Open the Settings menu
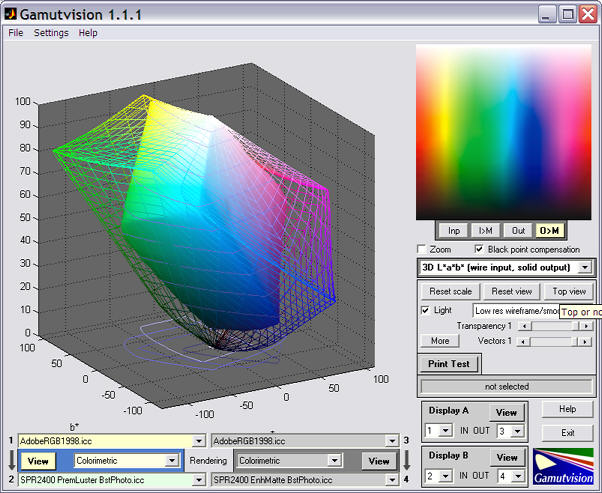 [x=51, y=33]
